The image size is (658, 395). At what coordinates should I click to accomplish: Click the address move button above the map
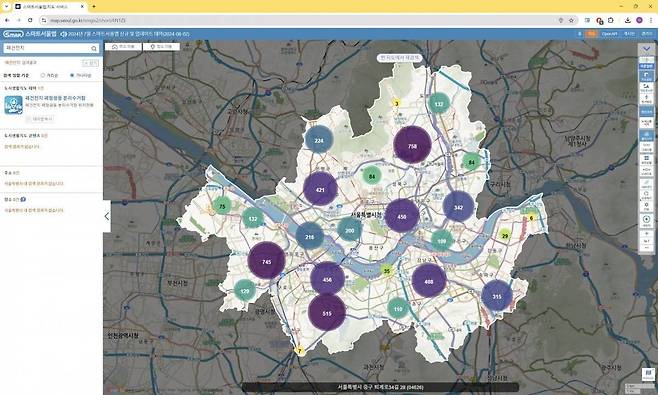124,47
